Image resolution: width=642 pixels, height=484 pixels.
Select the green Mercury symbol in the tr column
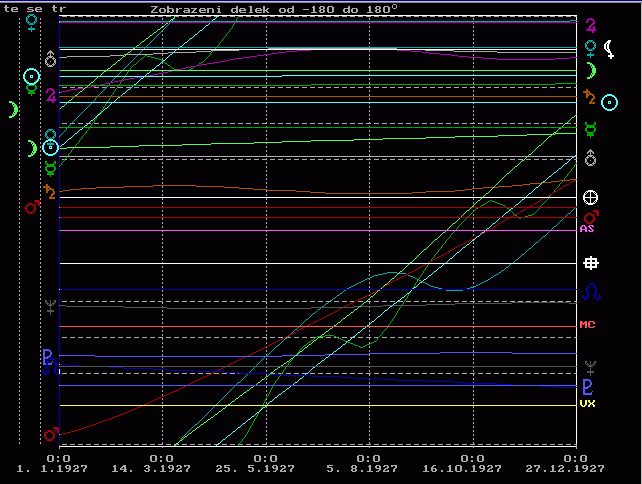50,169
